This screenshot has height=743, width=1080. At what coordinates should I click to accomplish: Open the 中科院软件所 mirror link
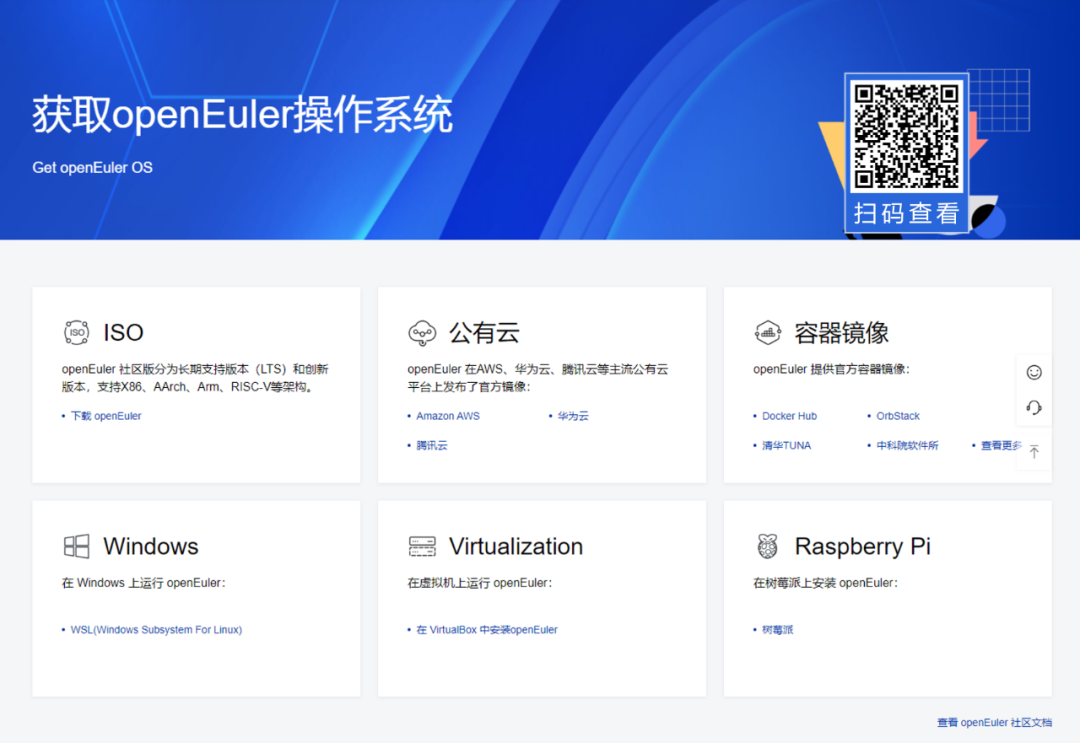[907, 446]
